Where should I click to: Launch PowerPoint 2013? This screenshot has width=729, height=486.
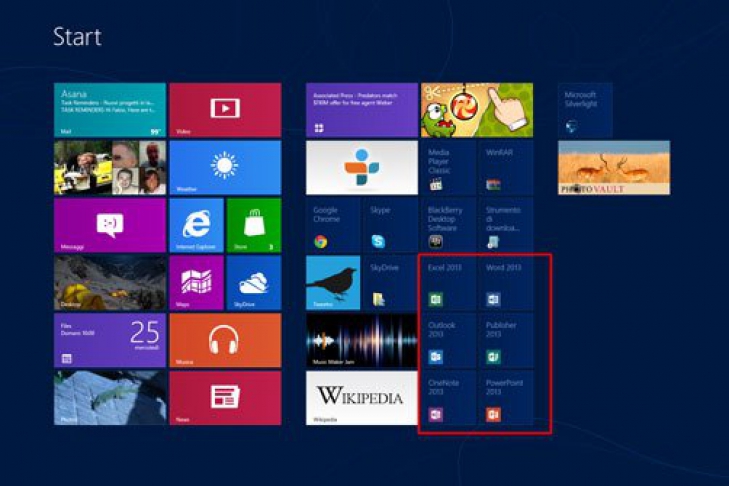click(505, 398)
